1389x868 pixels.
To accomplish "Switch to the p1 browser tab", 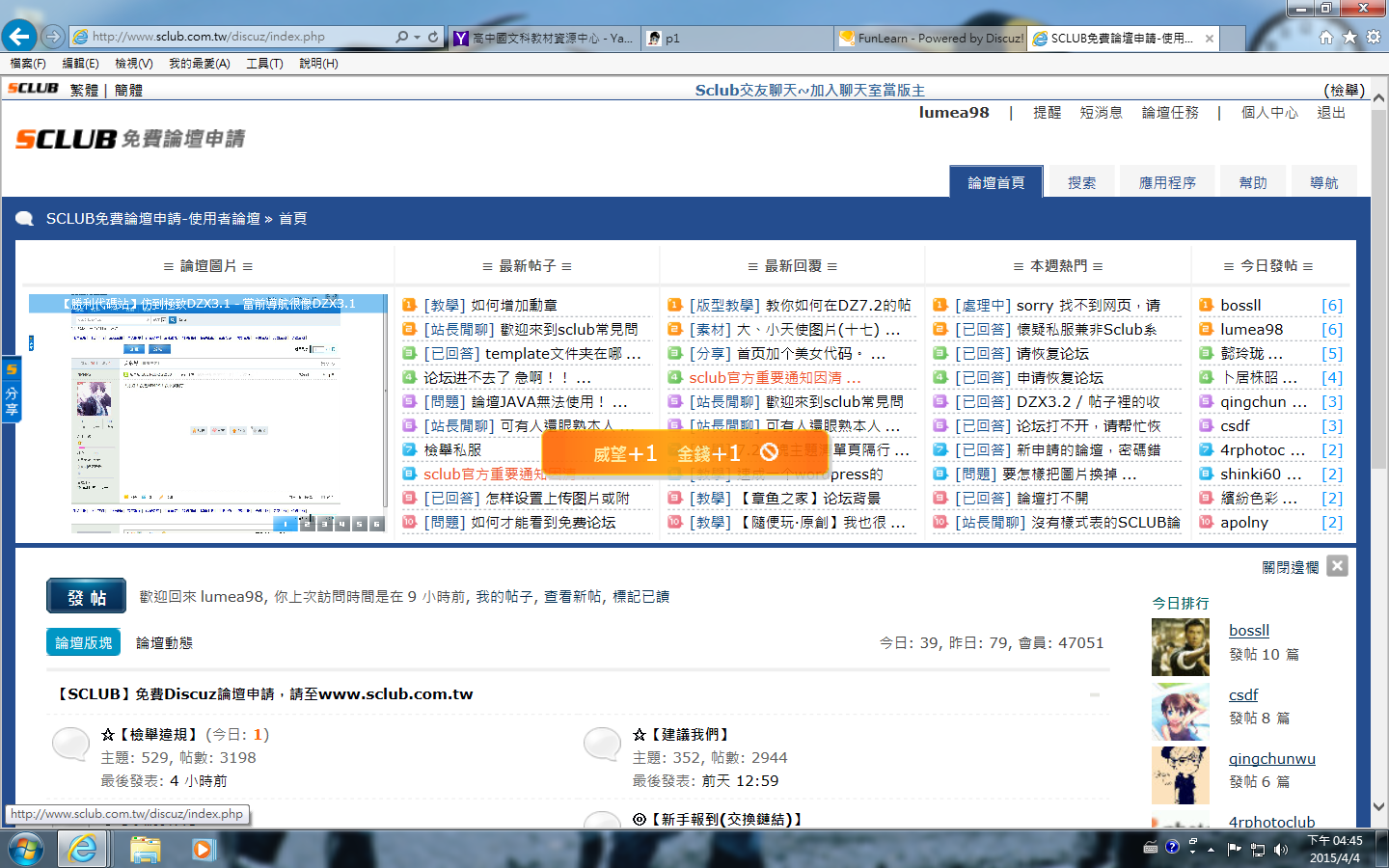I will 738,39.
